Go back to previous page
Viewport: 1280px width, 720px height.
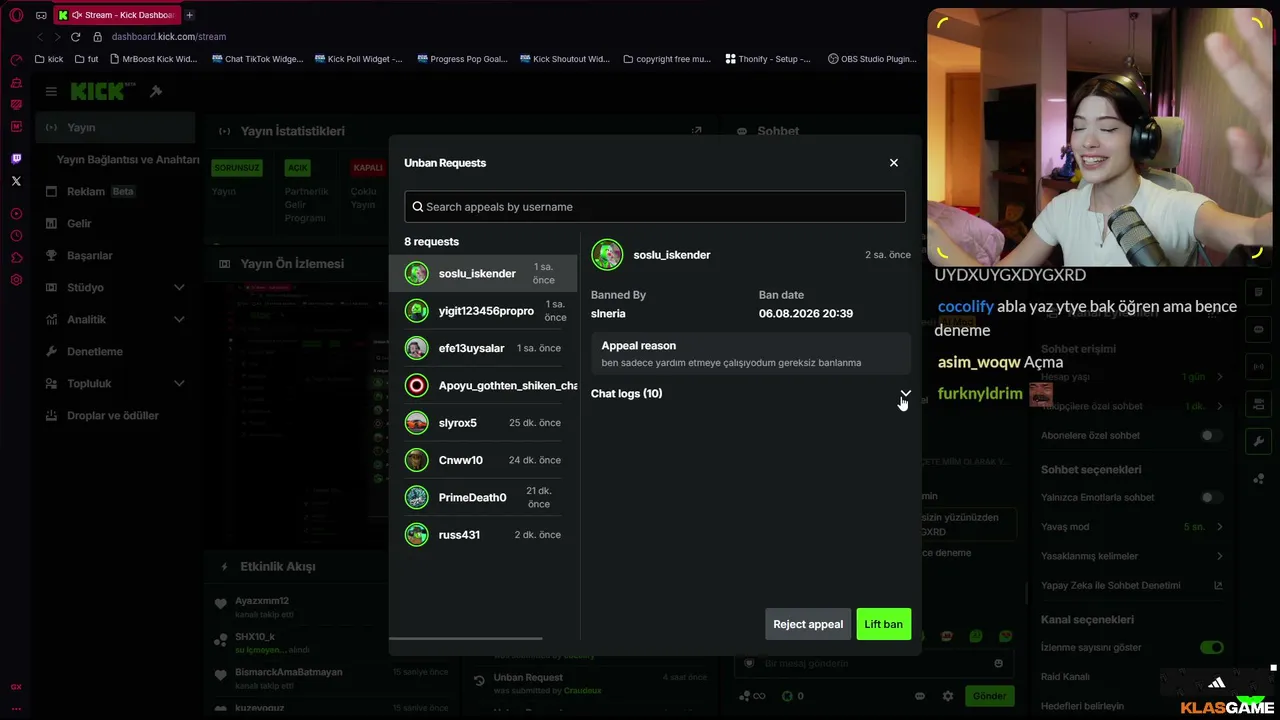point(40,37)
